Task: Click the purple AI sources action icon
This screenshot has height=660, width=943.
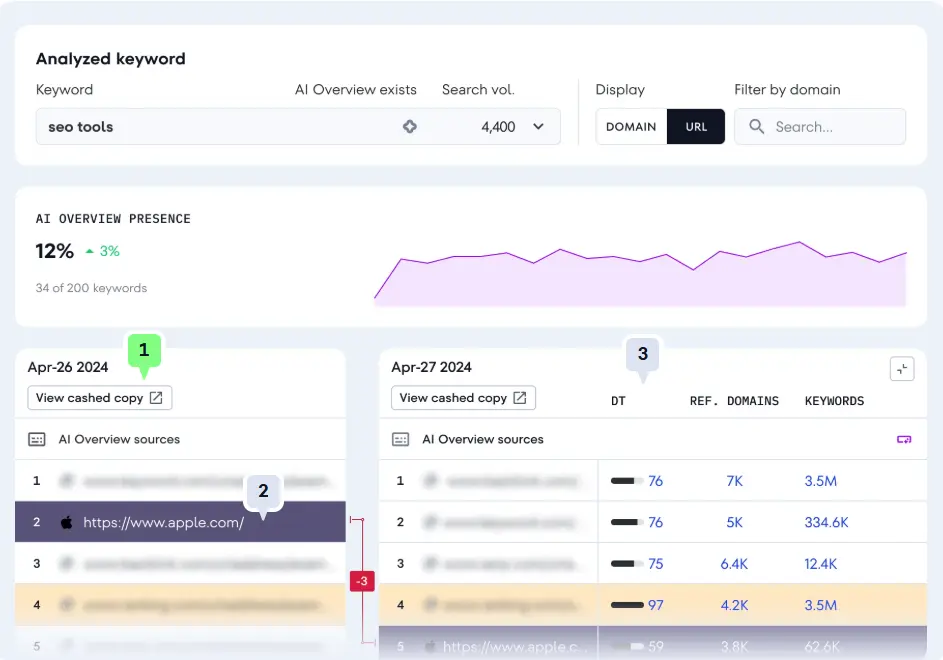Action: [904, 439]
